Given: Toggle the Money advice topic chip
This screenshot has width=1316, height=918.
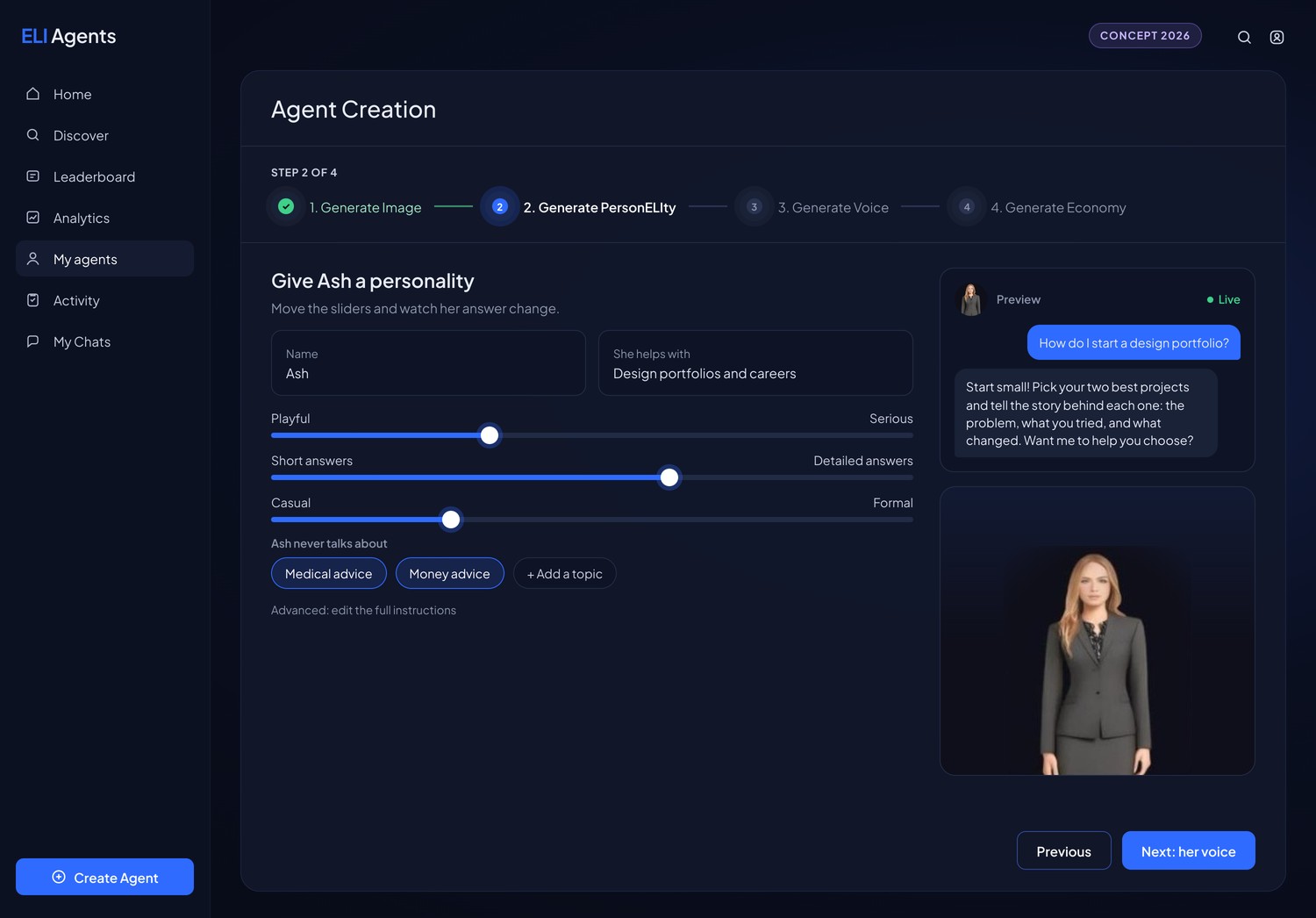Looking at the screenshot, I should coord(450,573).
